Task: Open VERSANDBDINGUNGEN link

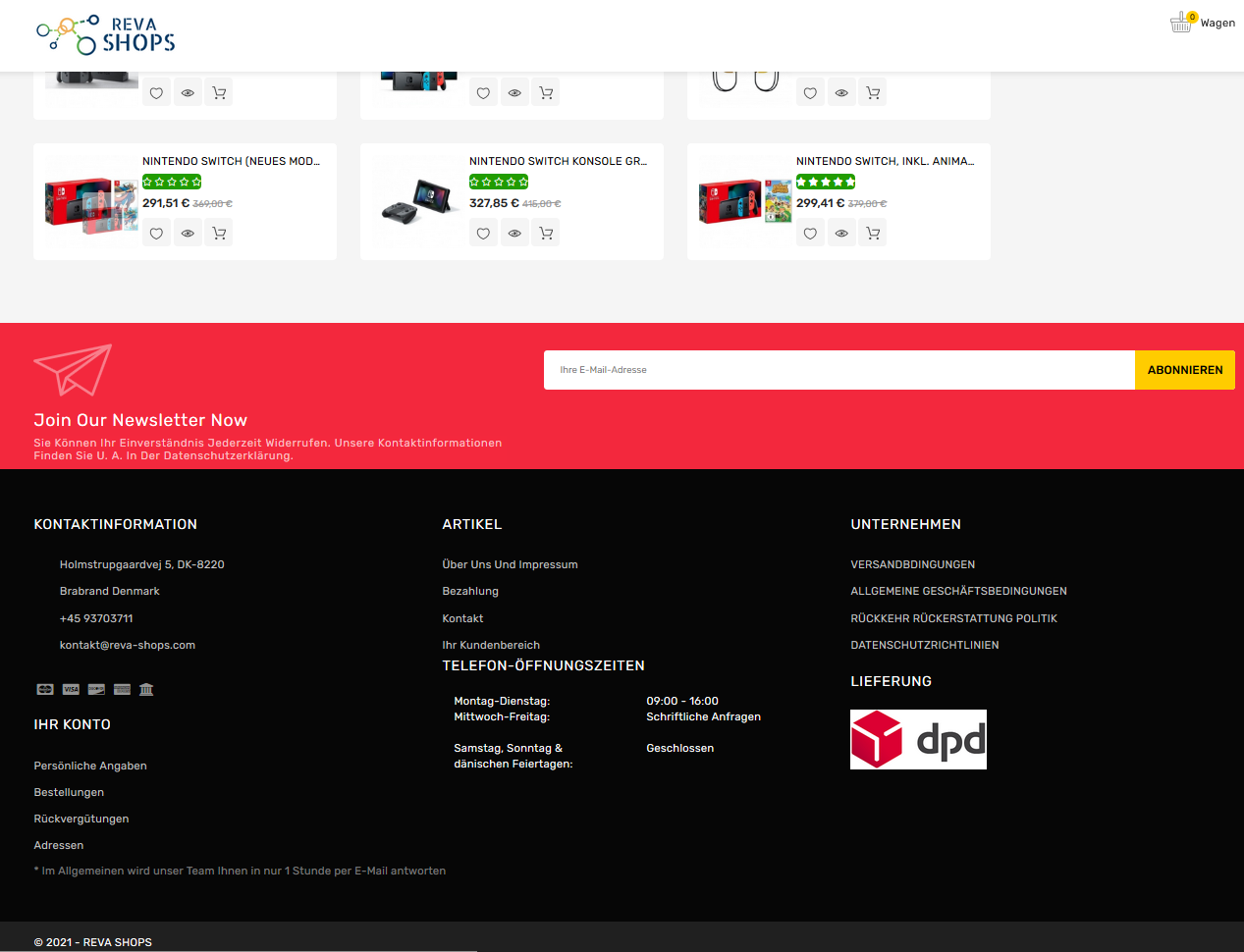Action: (913, 564)
